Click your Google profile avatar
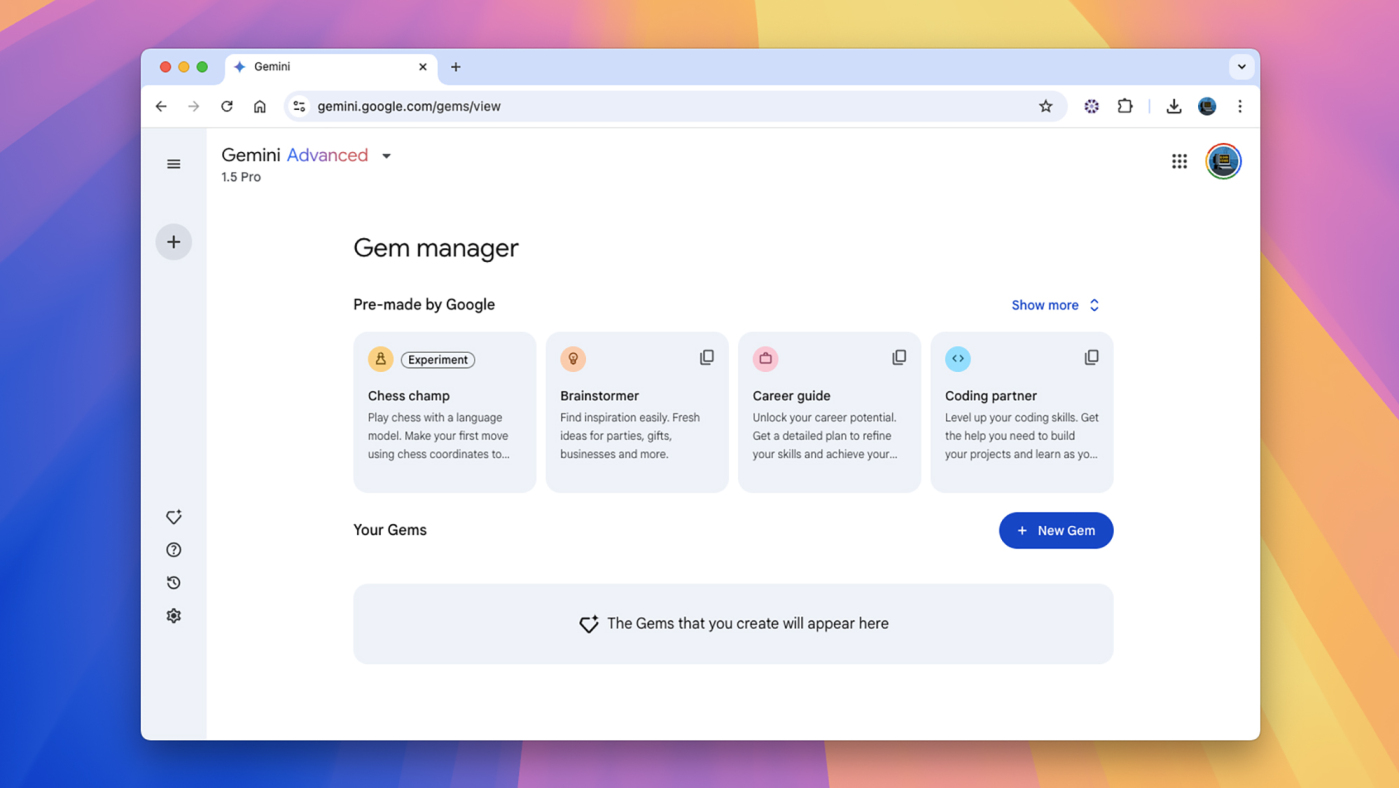Image resolution: width=1399 pixels, height=788 pixels. pos(1222,161)
